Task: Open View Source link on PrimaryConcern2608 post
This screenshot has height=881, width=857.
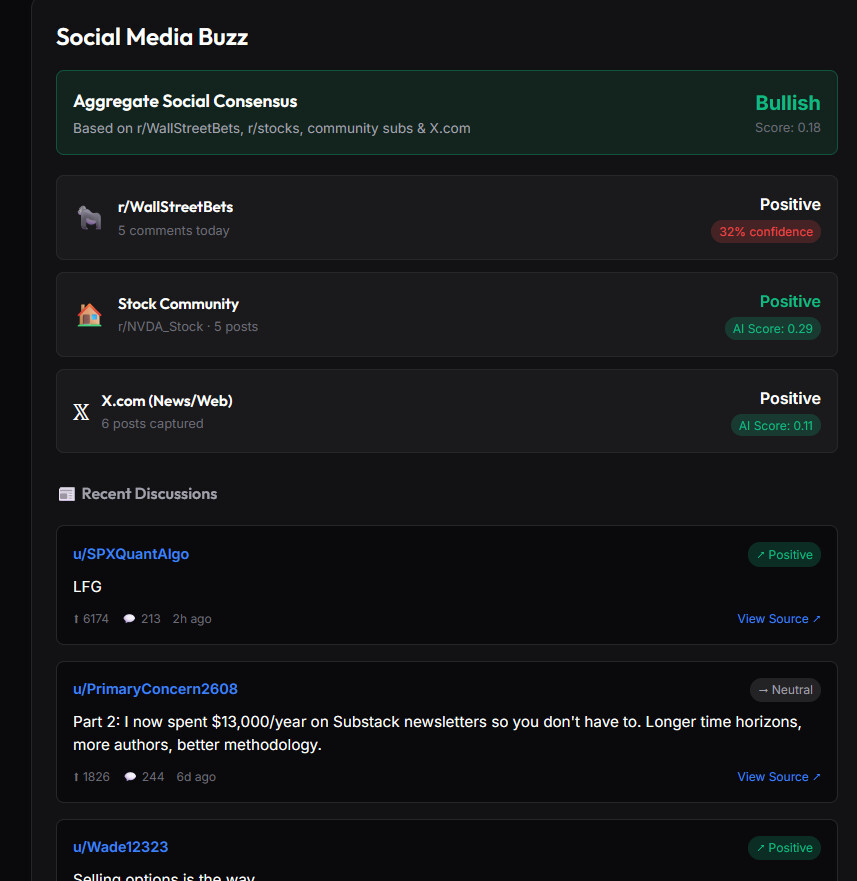Action: tap(778, 777)
